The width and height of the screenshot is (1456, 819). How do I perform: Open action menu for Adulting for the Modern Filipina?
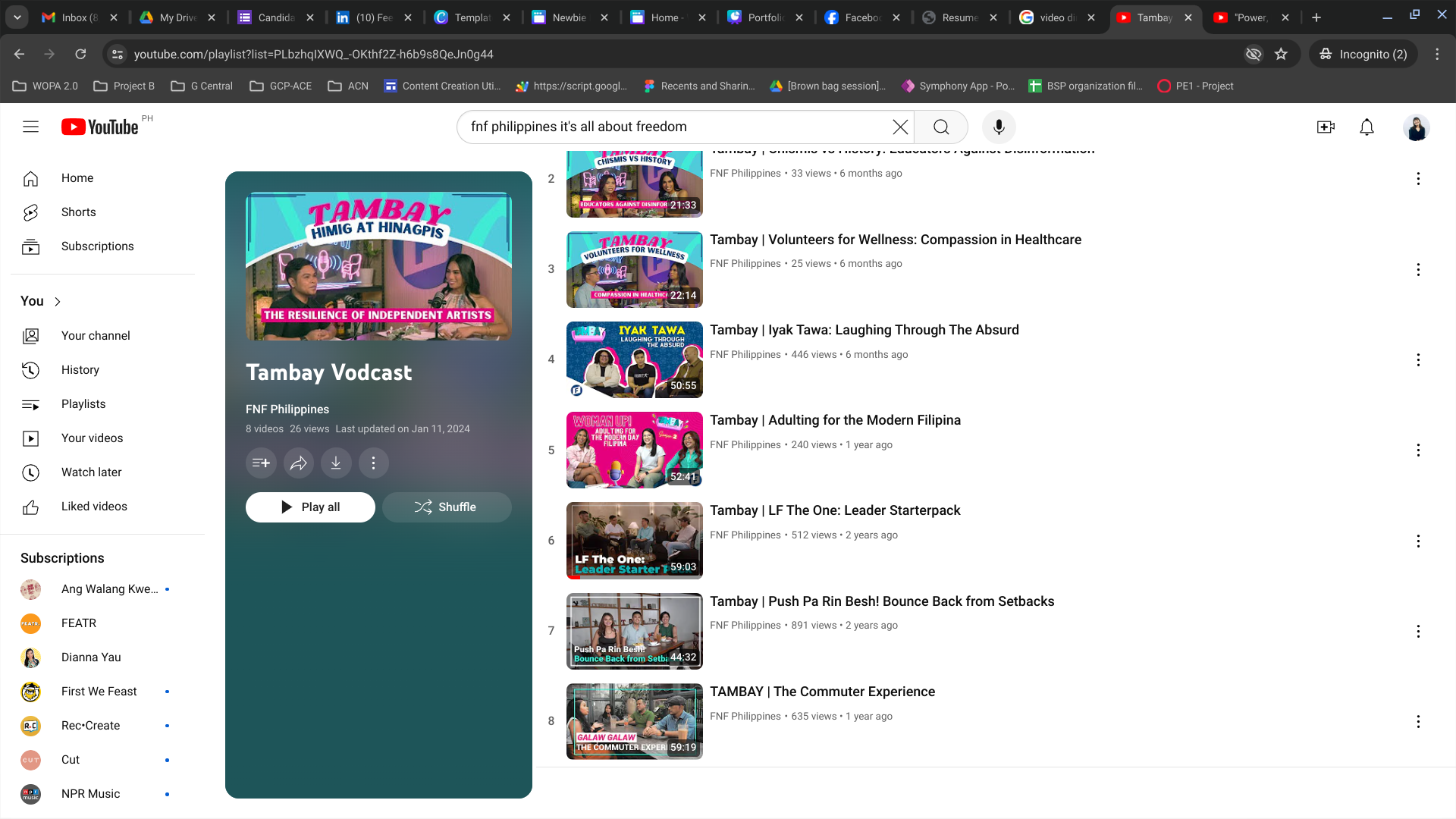coord(1418,450)
